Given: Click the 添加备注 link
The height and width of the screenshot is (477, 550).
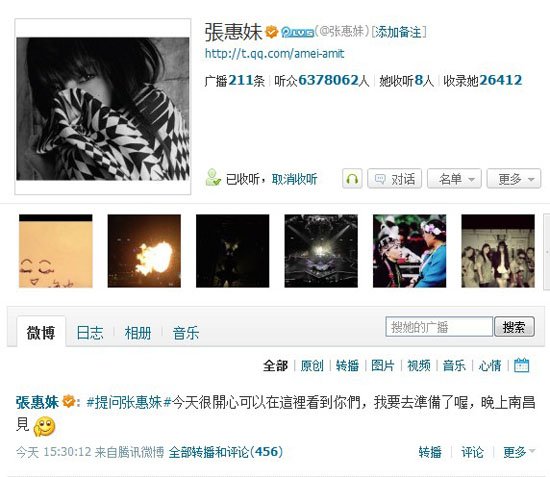Looking at the screenshot, I should (x=399, y=32).
